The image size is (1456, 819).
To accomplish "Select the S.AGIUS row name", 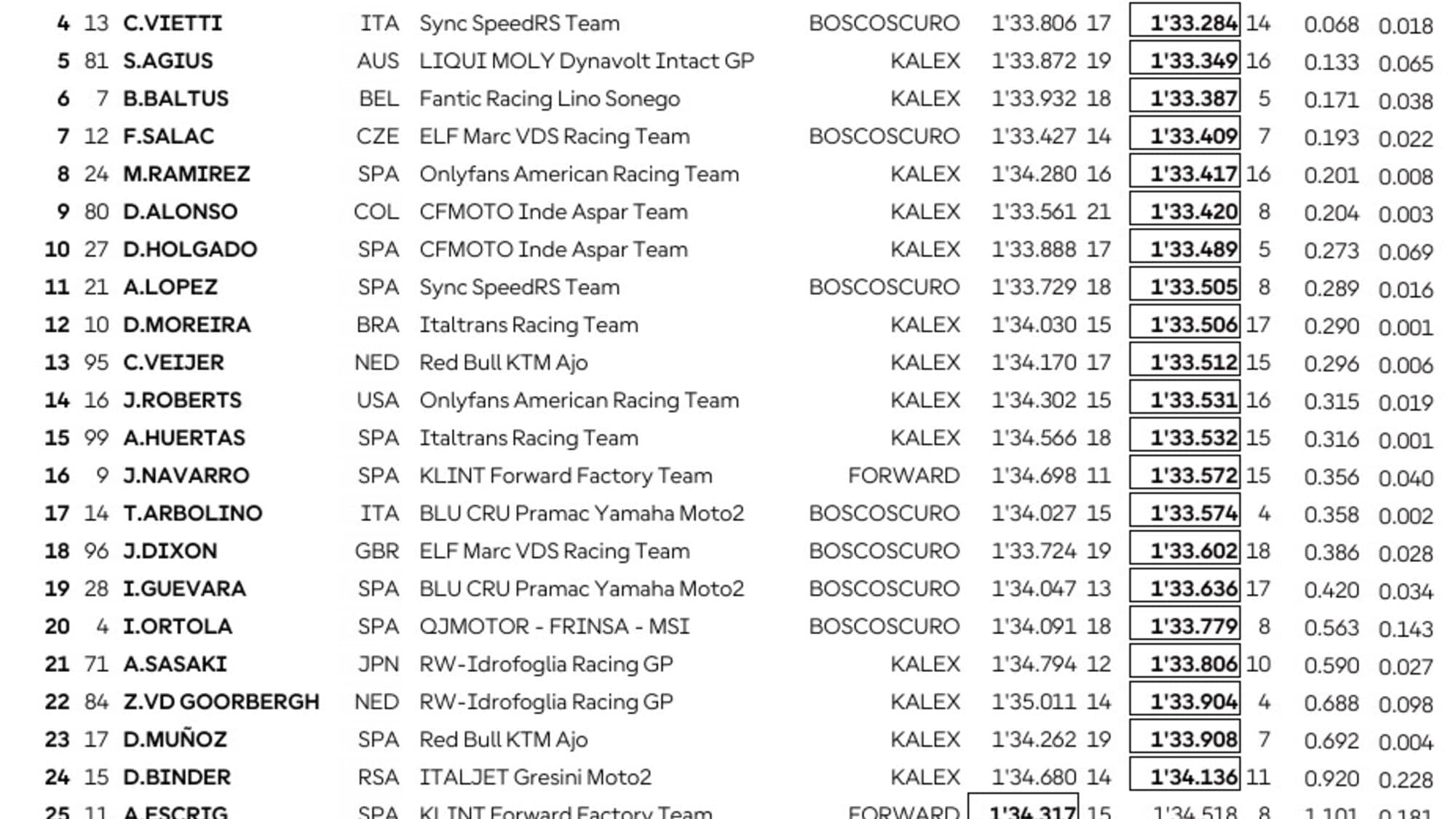I will [x=168, y=61].
